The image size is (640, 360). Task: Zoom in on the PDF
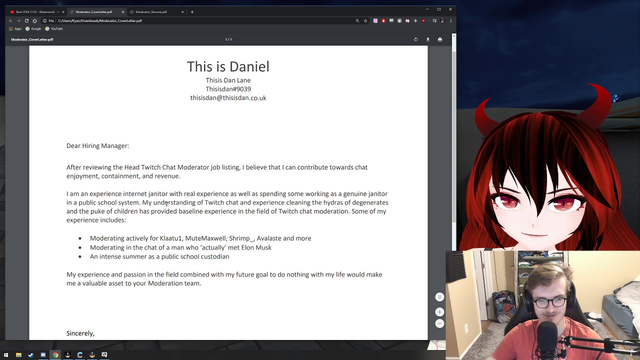440,312
